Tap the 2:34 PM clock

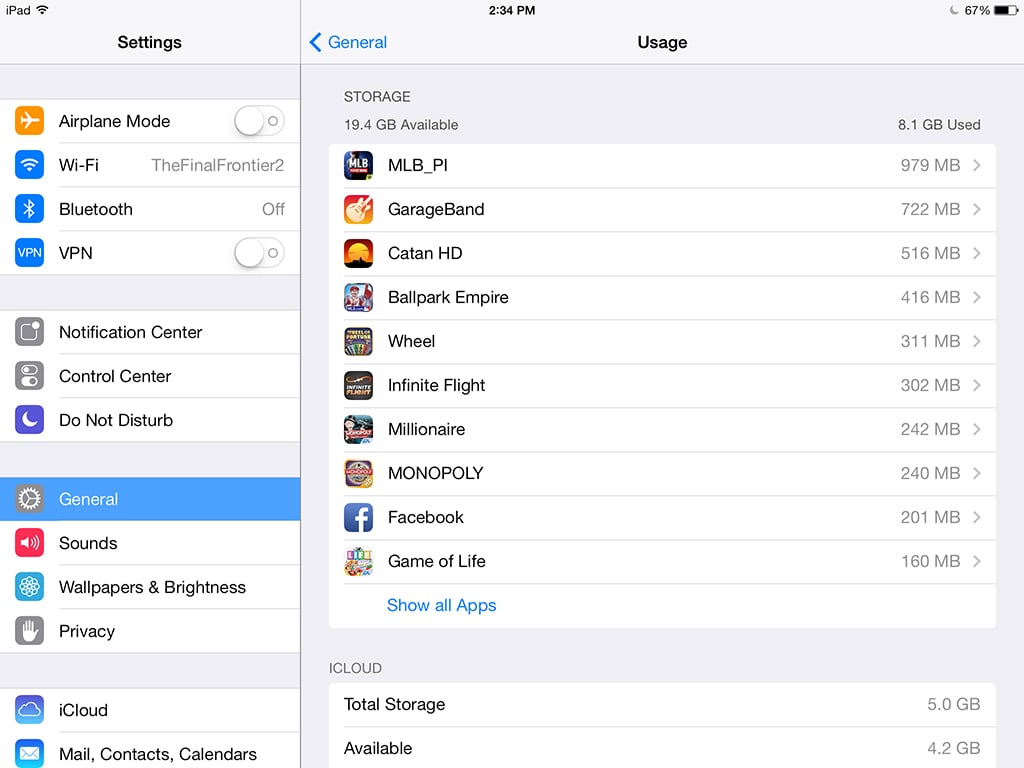(512, 10)
